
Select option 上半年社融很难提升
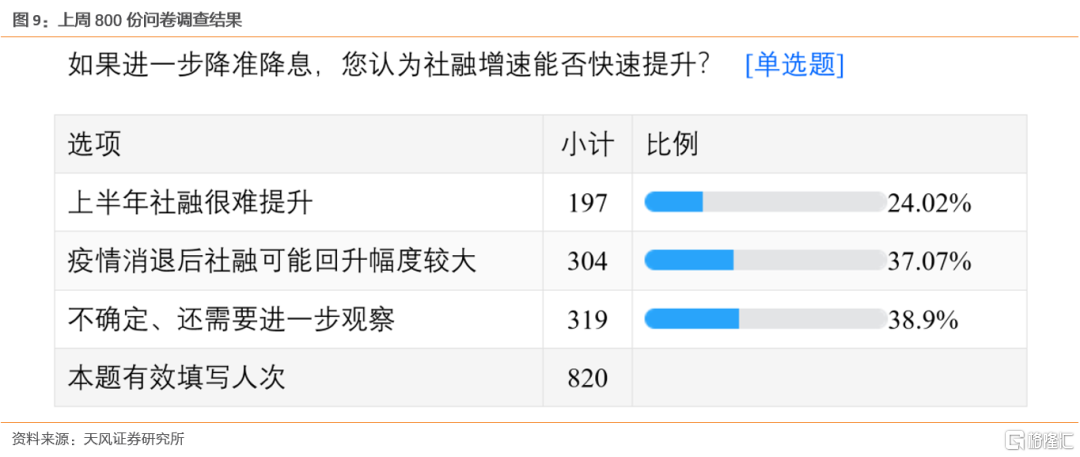tap(190, 202)
